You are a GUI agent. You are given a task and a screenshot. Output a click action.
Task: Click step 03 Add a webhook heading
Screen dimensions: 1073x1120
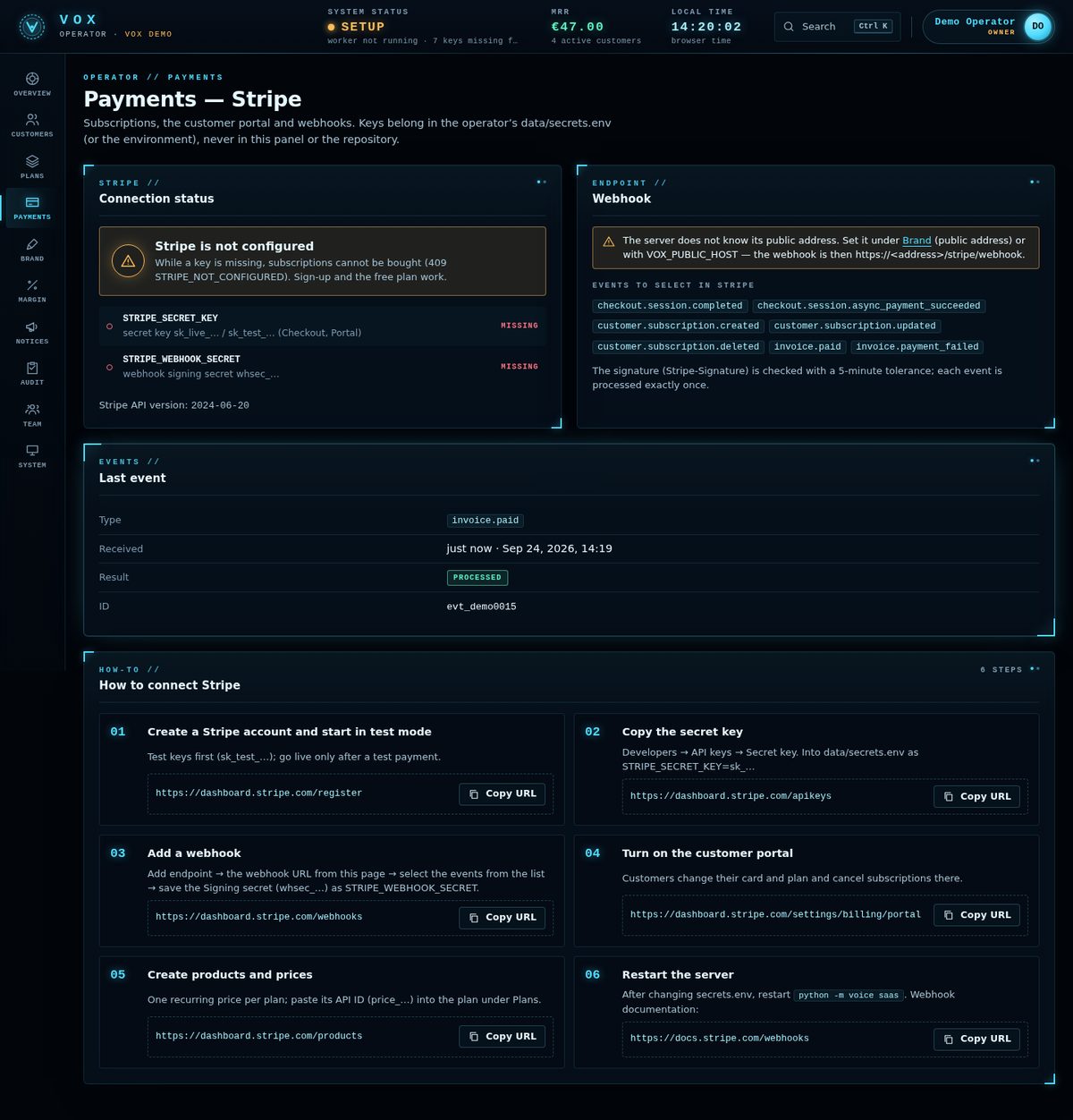tap(194, 853)
